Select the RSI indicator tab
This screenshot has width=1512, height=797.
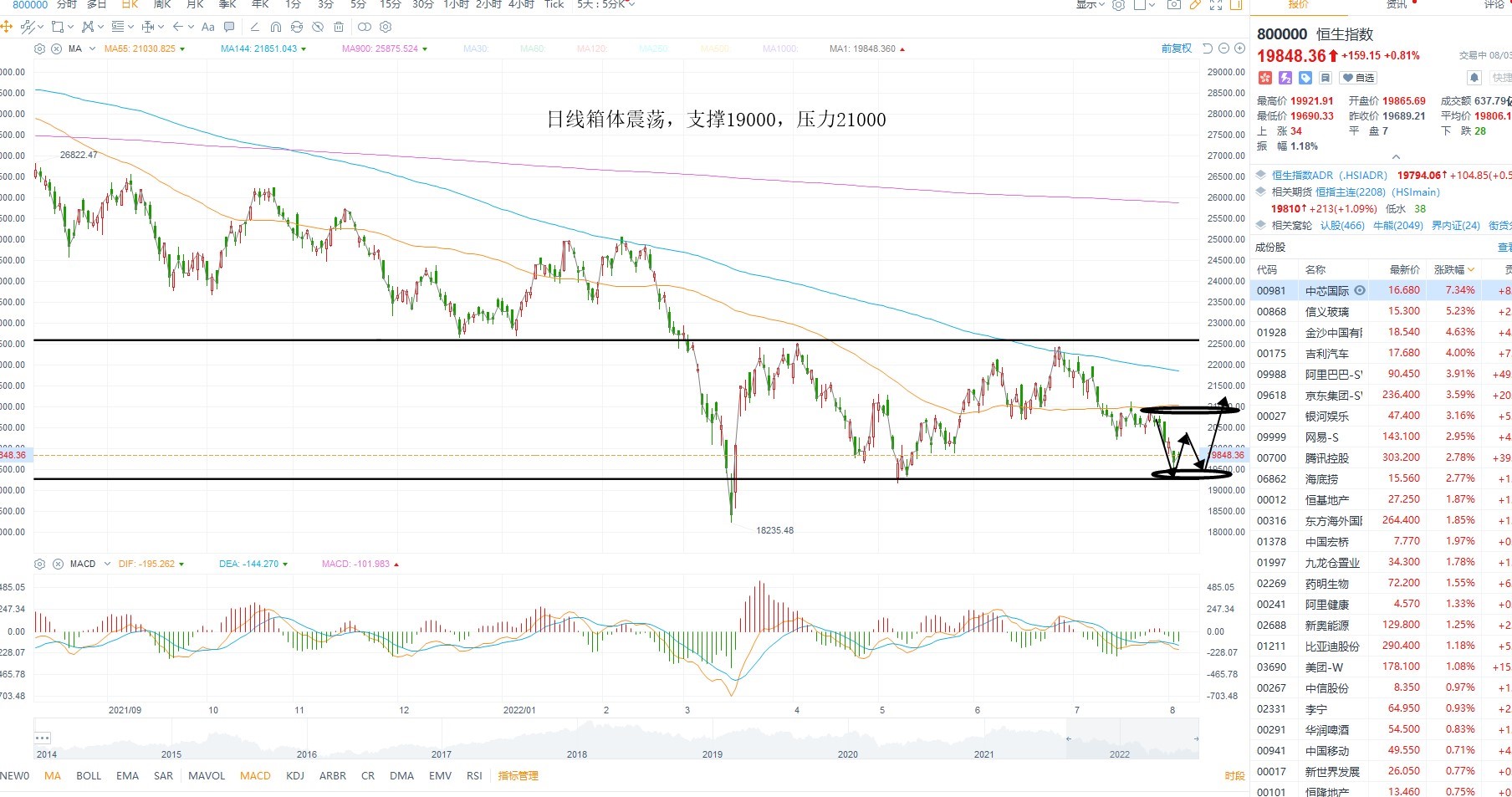[x=474, y=775]
